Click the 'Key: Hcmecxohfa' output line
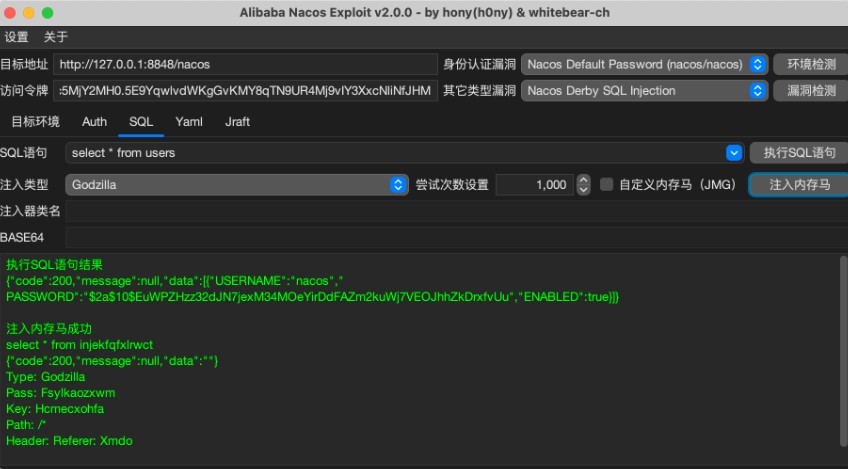Screen dimensions: 848x469 (55, 408)
